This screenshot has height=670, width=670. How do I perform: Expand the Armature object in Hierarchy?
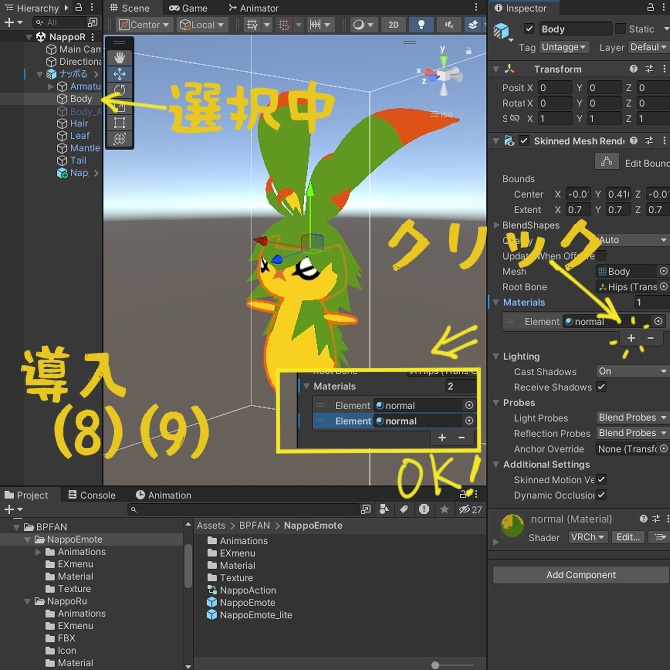pos(50,86)
